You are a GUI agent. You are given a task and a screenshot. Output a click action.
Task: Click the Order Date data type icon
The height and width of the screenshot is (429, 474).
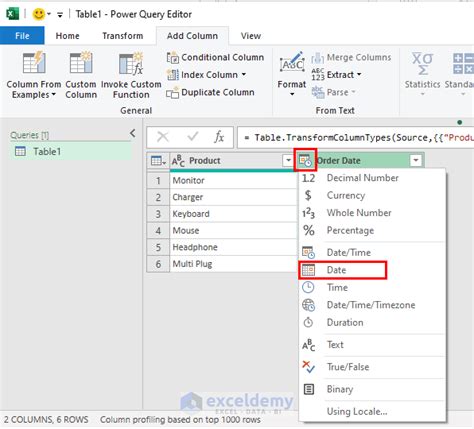(305, 161)
